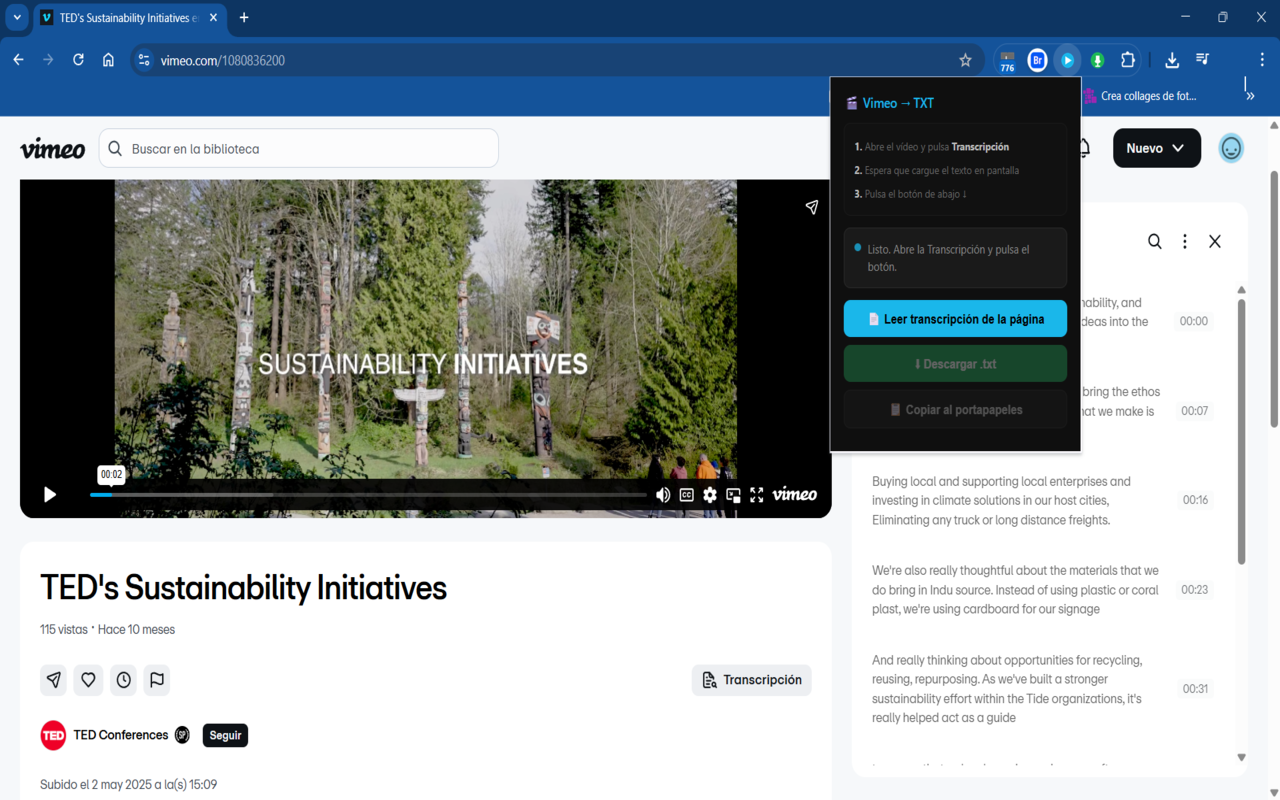Mute the video with the volume icon
This screenshot has width=1280, height=800.
[663, 494]
